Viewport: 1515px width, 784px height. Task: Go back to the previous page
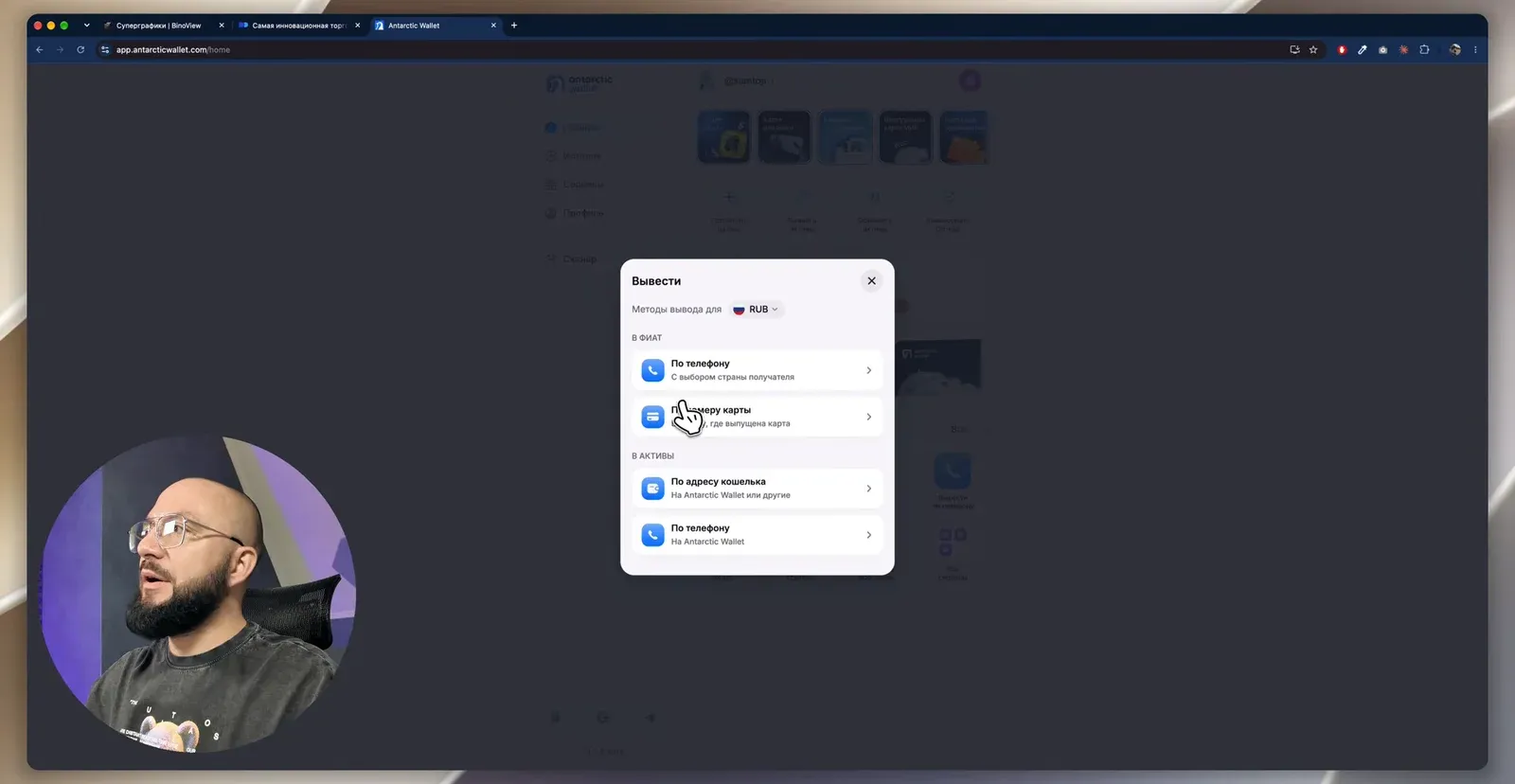40,50
